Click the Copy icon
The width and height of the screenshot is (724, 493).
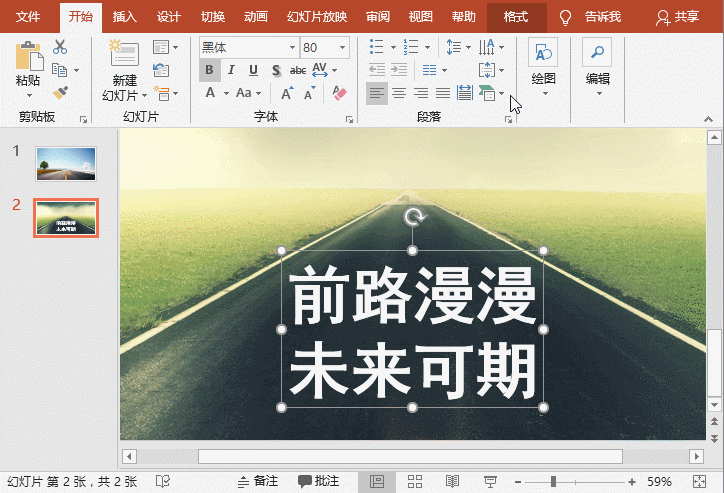tap(60, 70)
